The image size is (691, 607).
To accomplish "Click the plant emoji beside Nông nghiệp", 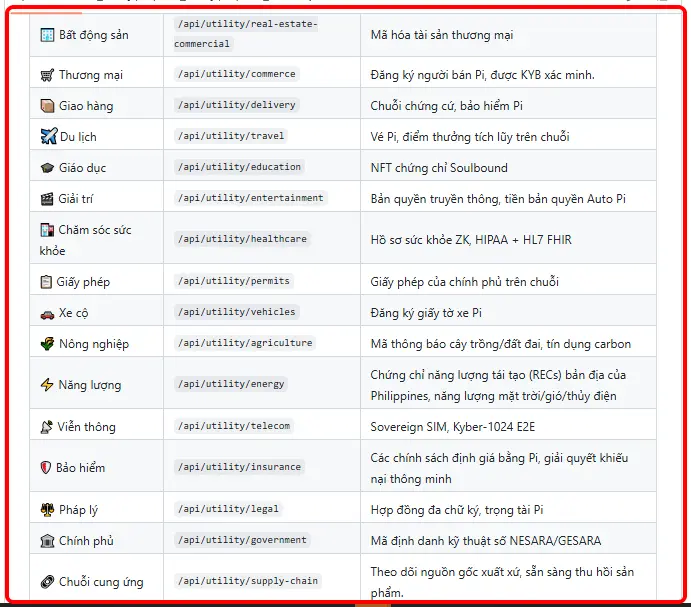I will click(x=47, y=343).
